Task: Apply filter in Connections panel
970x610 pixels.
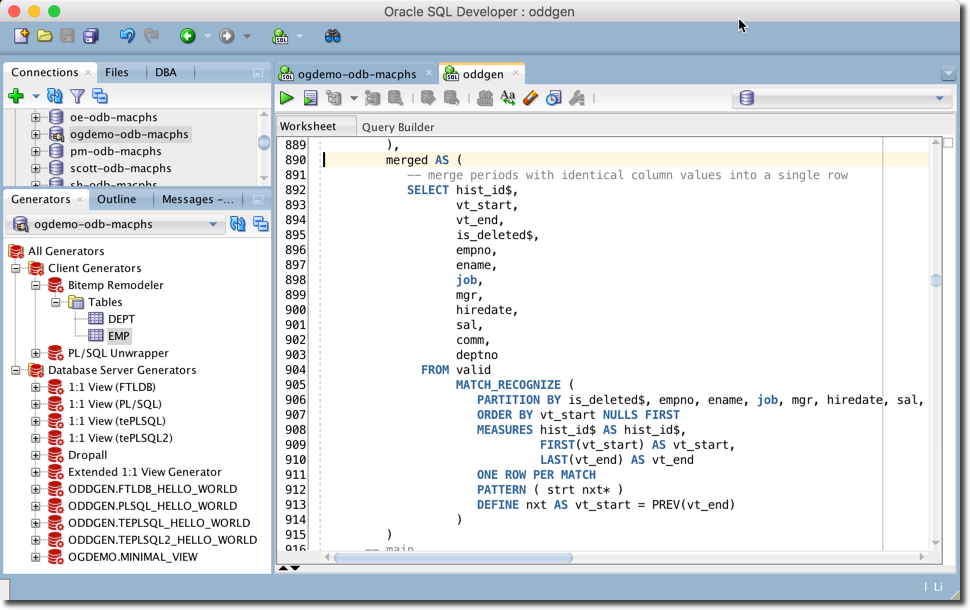Action: [77, 96]
